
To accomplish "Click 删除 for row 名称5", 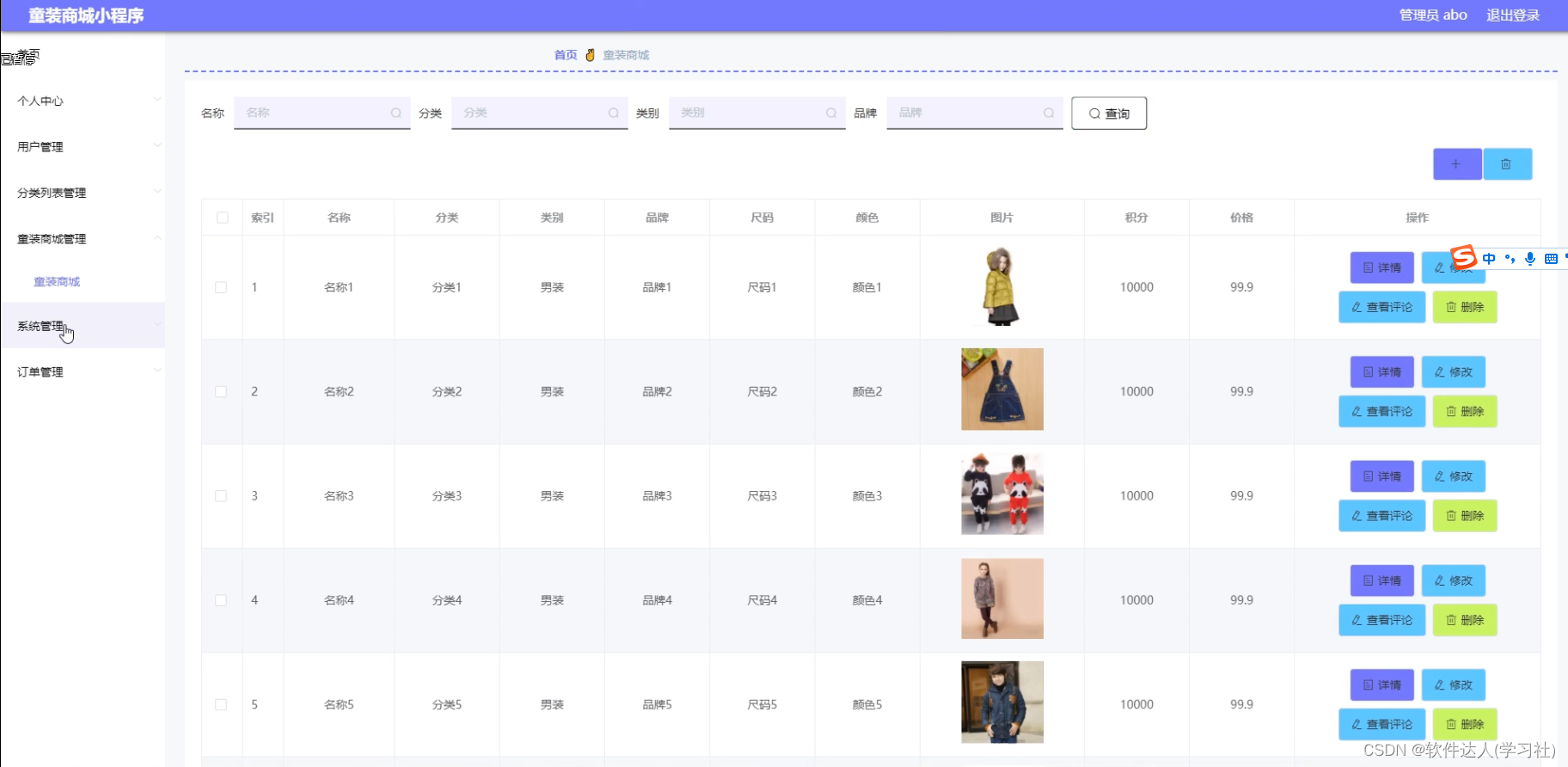I will (1465, 724).
